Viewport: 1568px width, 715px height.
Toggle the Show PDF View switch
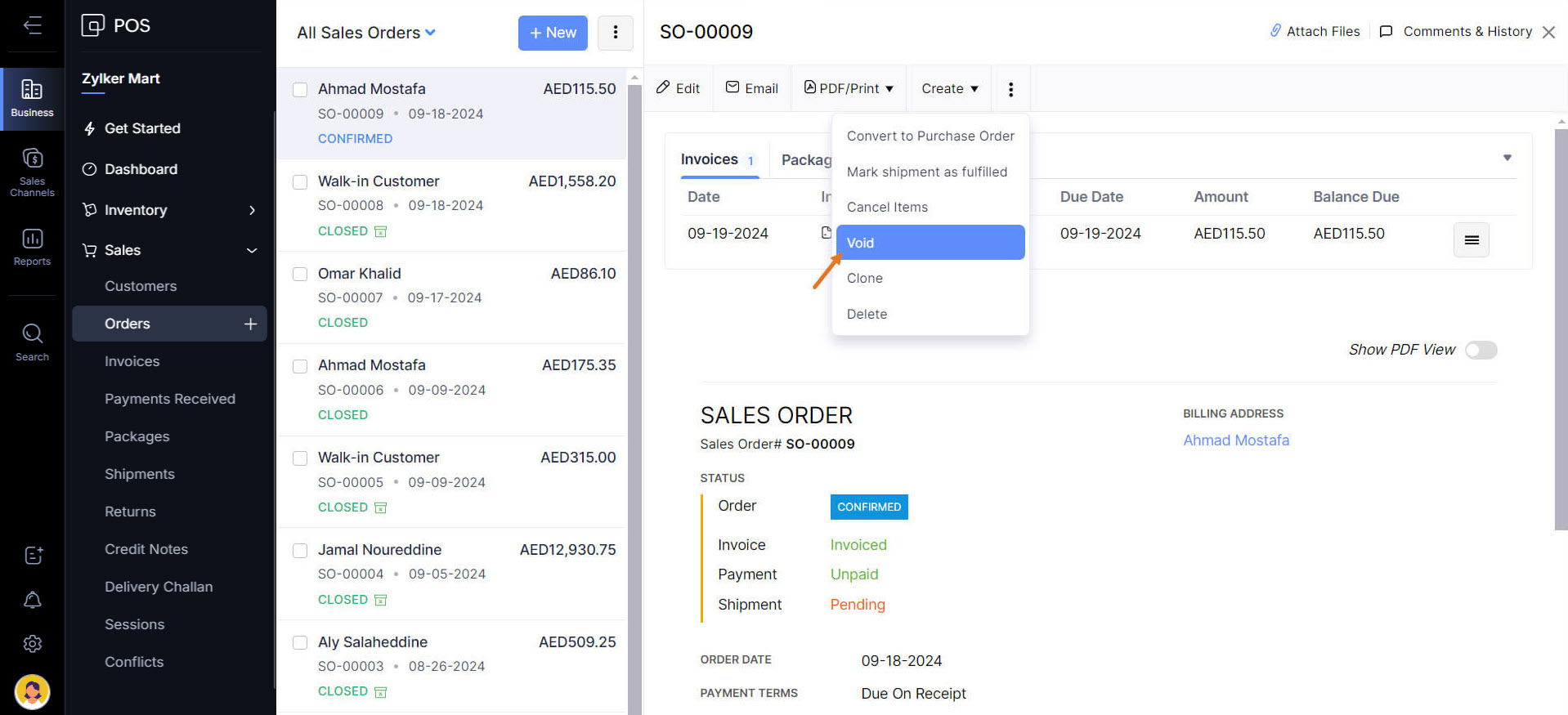(1480, 350)
